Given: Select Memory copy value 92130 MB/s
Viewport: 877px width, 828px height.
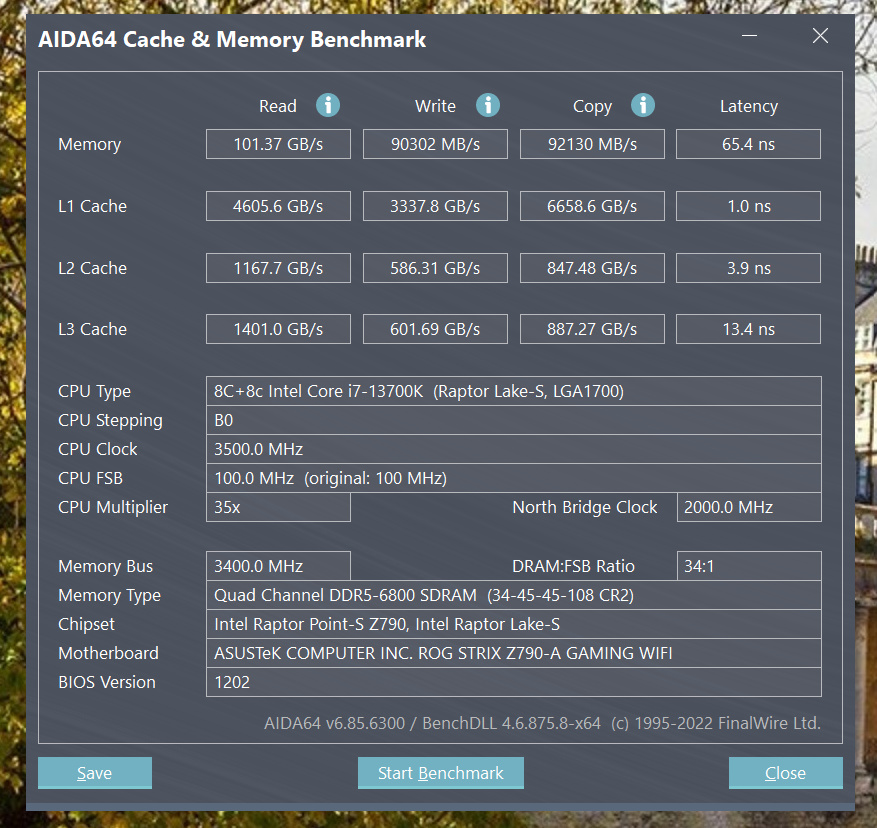Looking at the screenshot, I should (592, 144).
